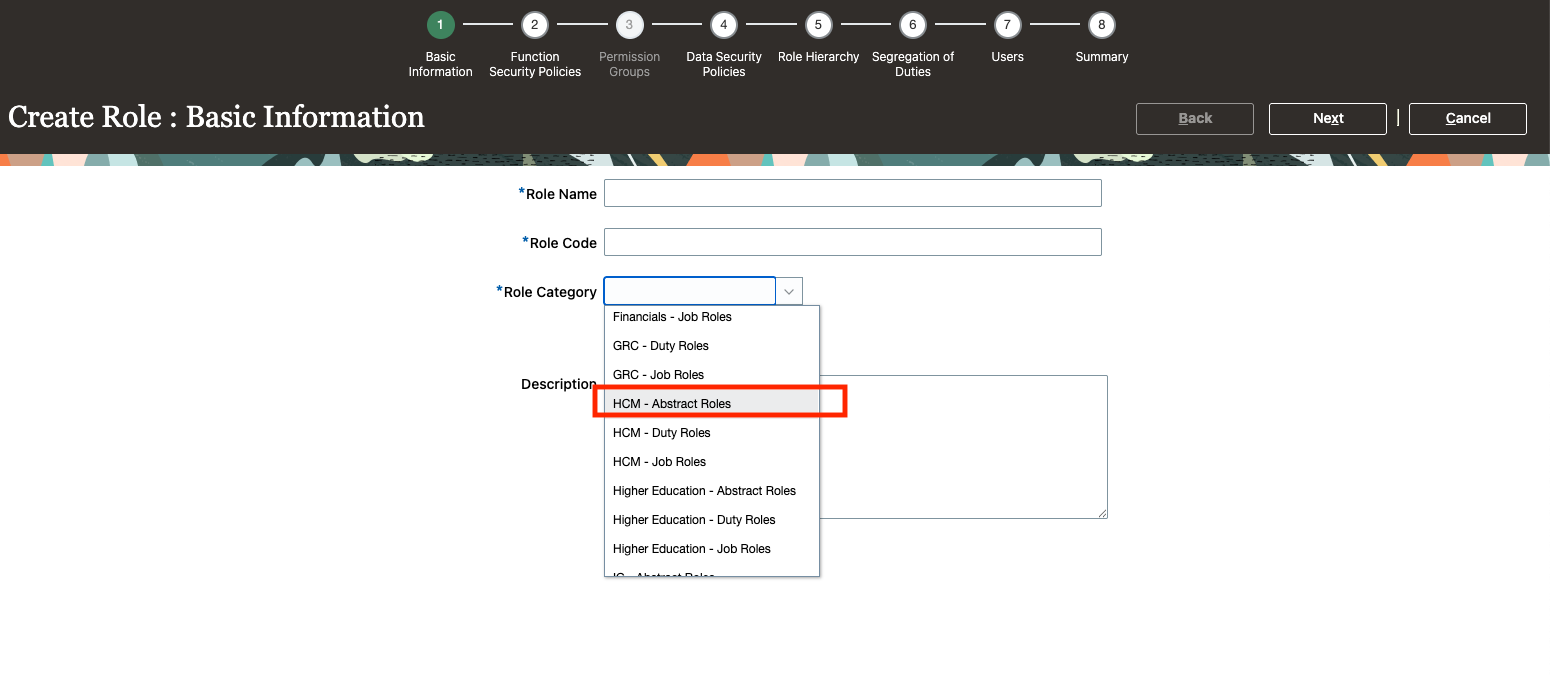The image size is (1550, 675).
Task: Choose Higher Education - Duty Roles
Action: (x=694, y=520)
